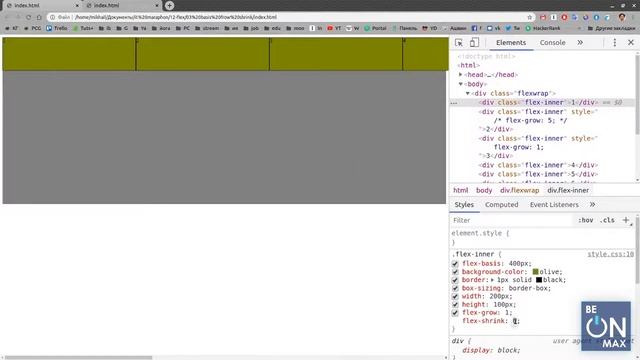Open a new browser tab
Image resolution: width=640 pixels, height=360 pixels.
pyautogui.click(x=169, y=6)
